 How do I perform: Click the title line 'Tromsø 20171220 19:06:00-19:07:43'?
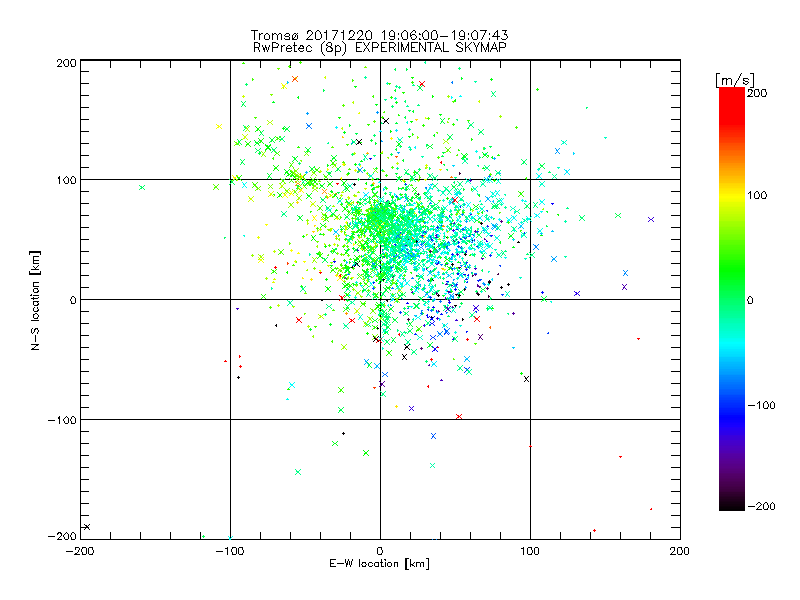click(379, 35)
